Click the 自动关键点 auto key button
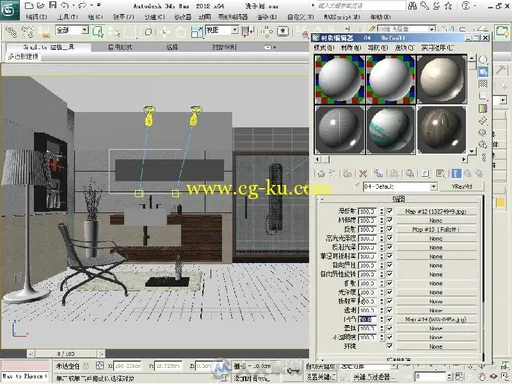The width and height of the screenshot is (512, 384). tap(320, 366)
